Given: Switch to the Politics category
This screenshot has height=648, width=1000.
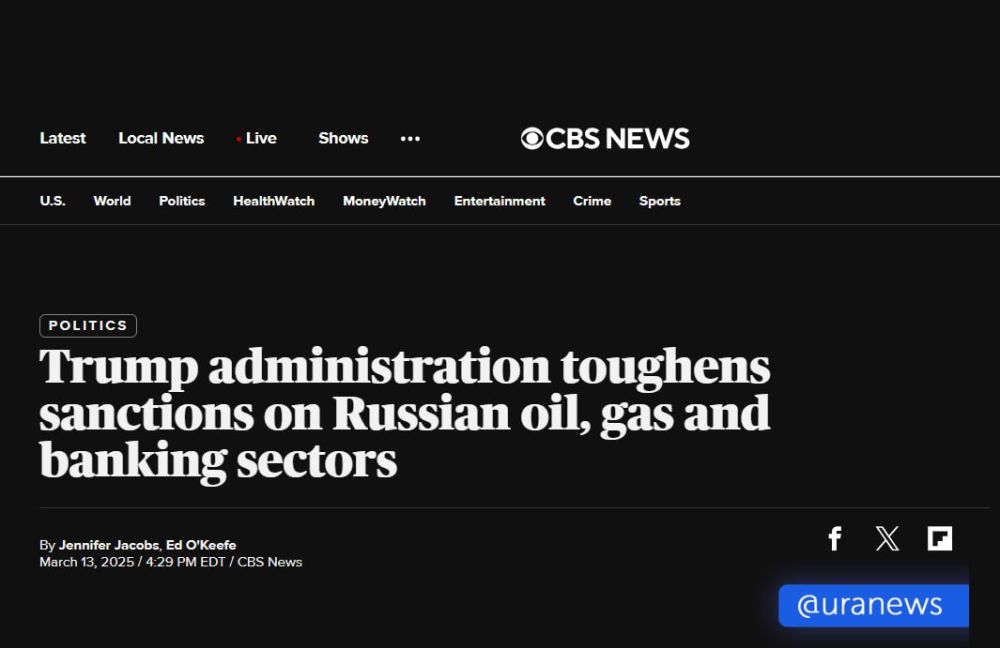Looking at the screenshot, I should 182,201.
